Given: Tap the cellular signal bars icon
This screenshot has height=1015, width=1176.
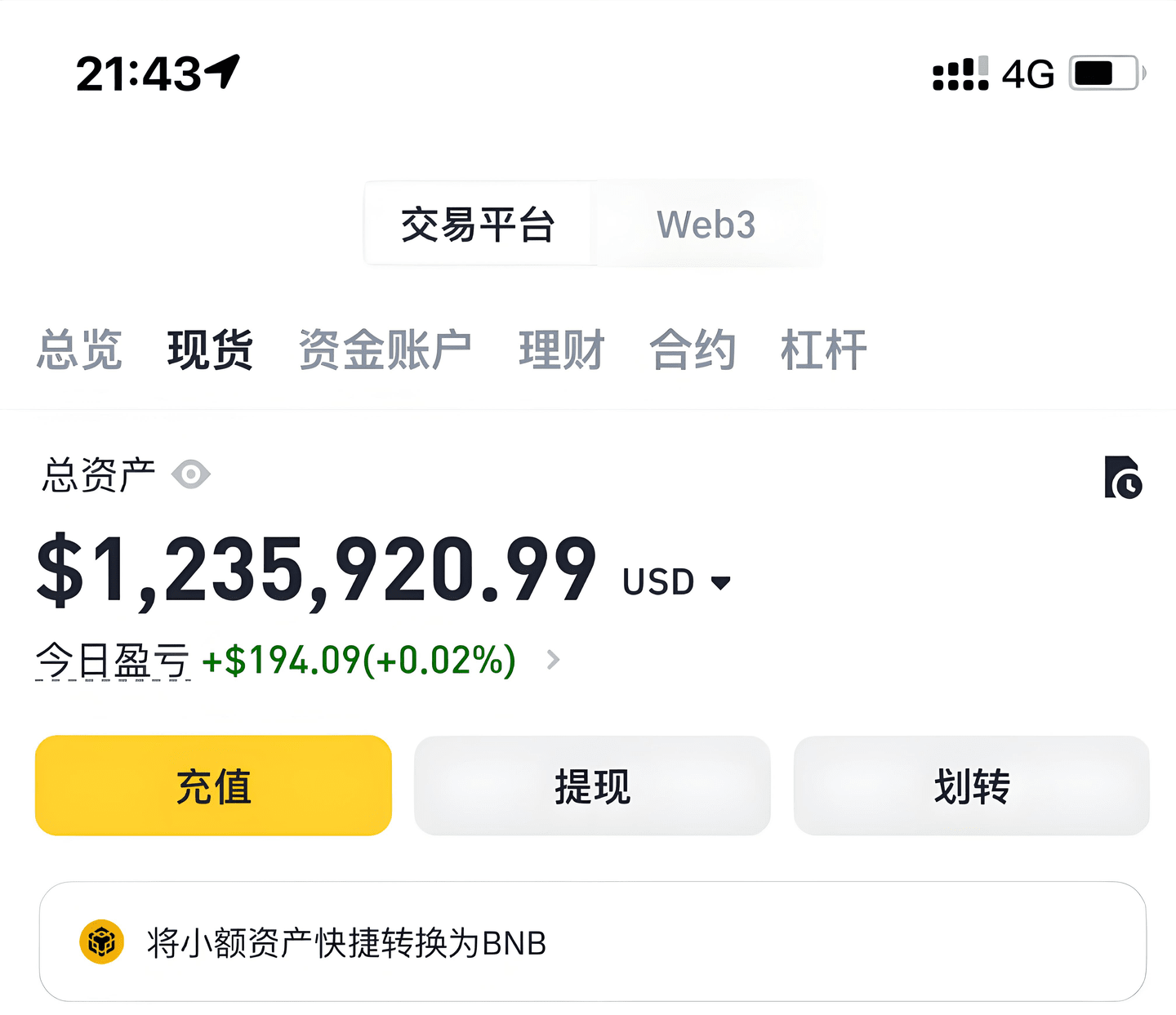Looking at the screenshot, I should pos(960,73).
